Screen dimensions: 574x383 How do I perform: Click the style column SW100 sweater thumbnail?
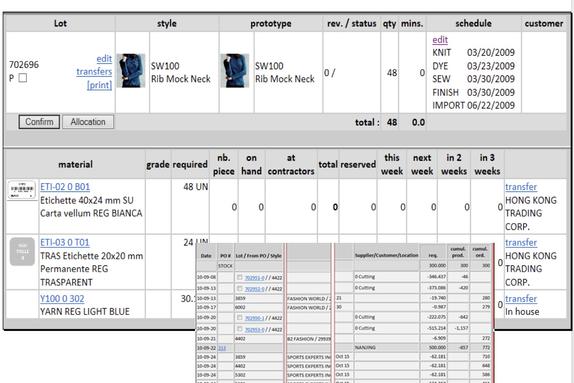(131, 71)
